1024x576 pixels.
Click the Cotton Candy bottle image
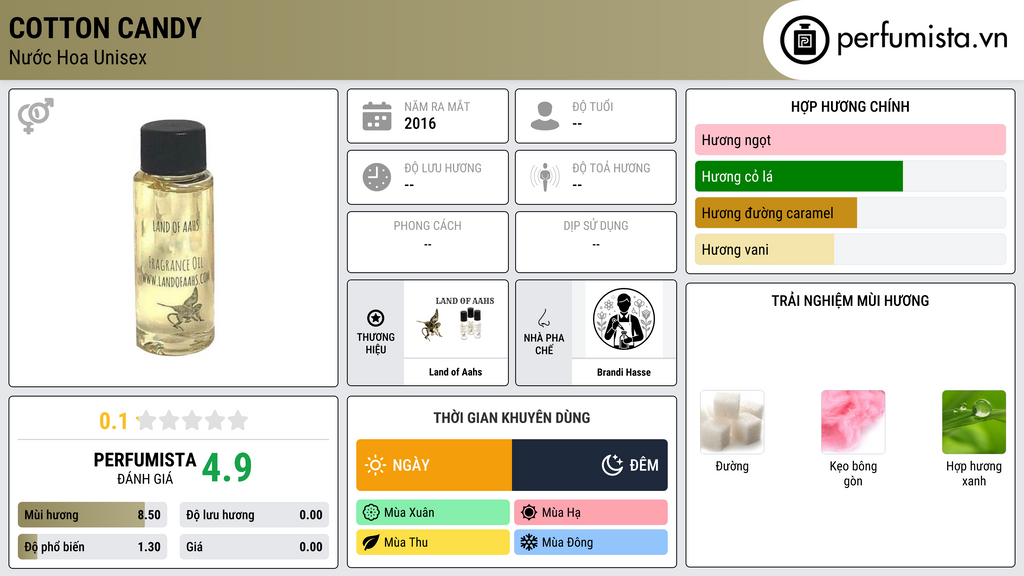(x=174, y=238)
